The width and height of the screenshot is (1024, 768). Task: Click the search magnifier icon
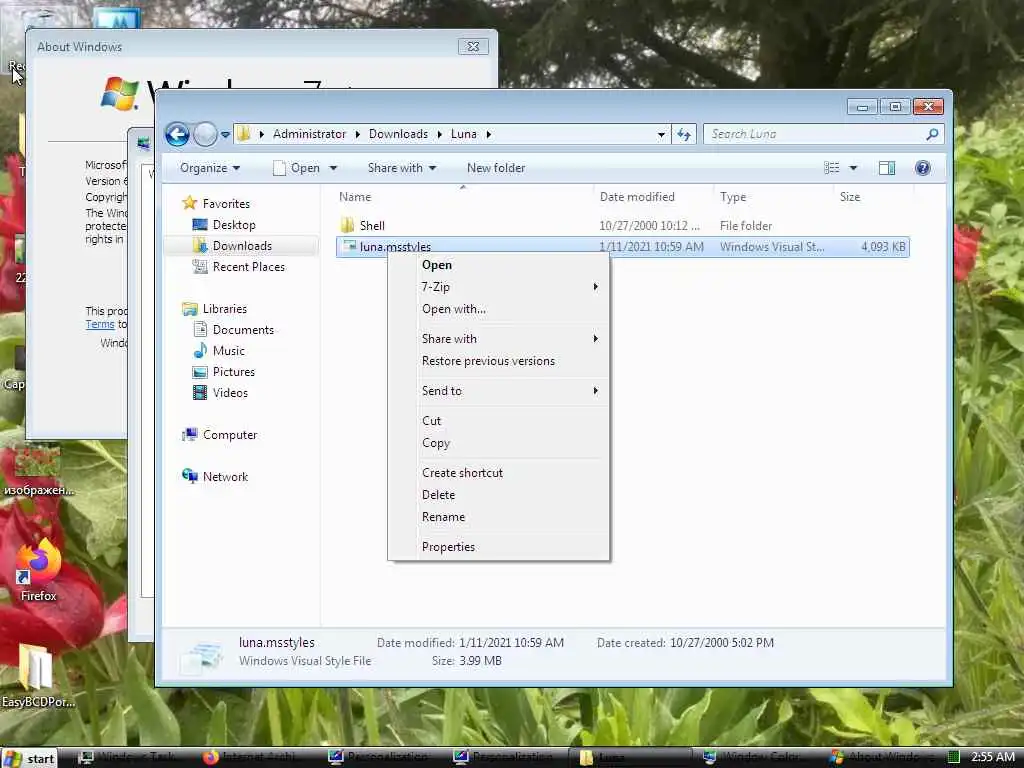click(x=932, y=134)
